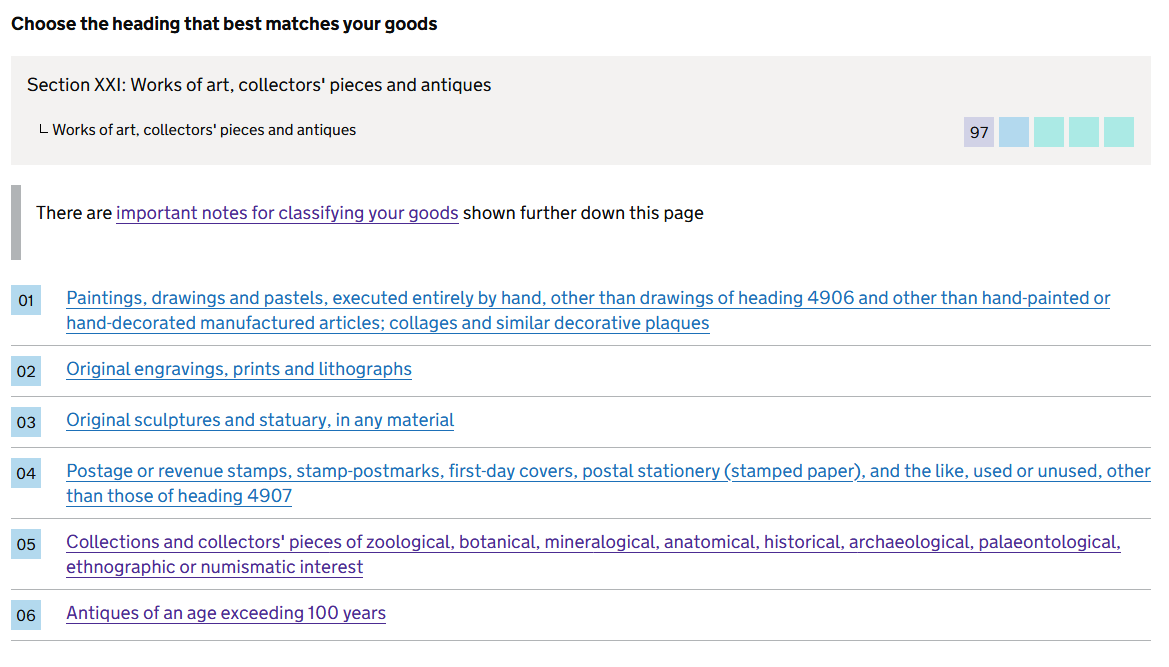
Task: Click the indented Works of art chapter line
Action: pyautogui.click(x=204, y=130)
